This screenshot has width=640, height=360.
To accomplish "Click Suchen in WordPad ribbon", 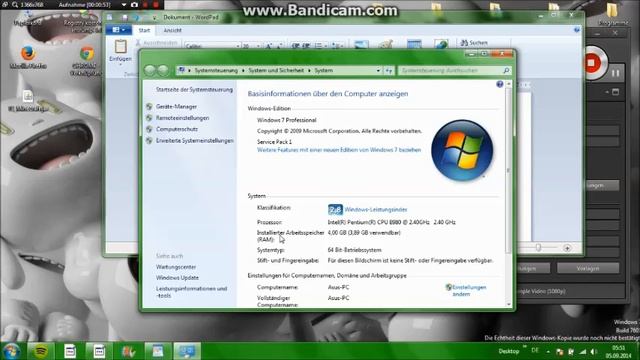I will point(474,42).
